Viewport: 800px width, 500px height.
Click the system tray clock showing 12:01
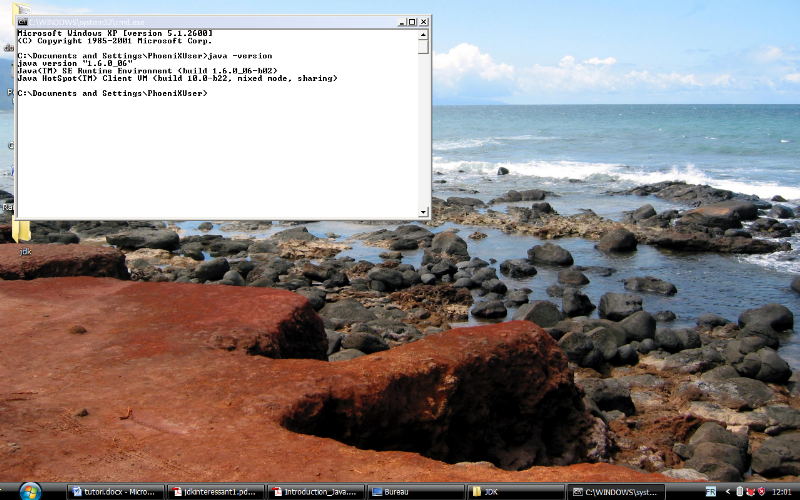point(781,492)
